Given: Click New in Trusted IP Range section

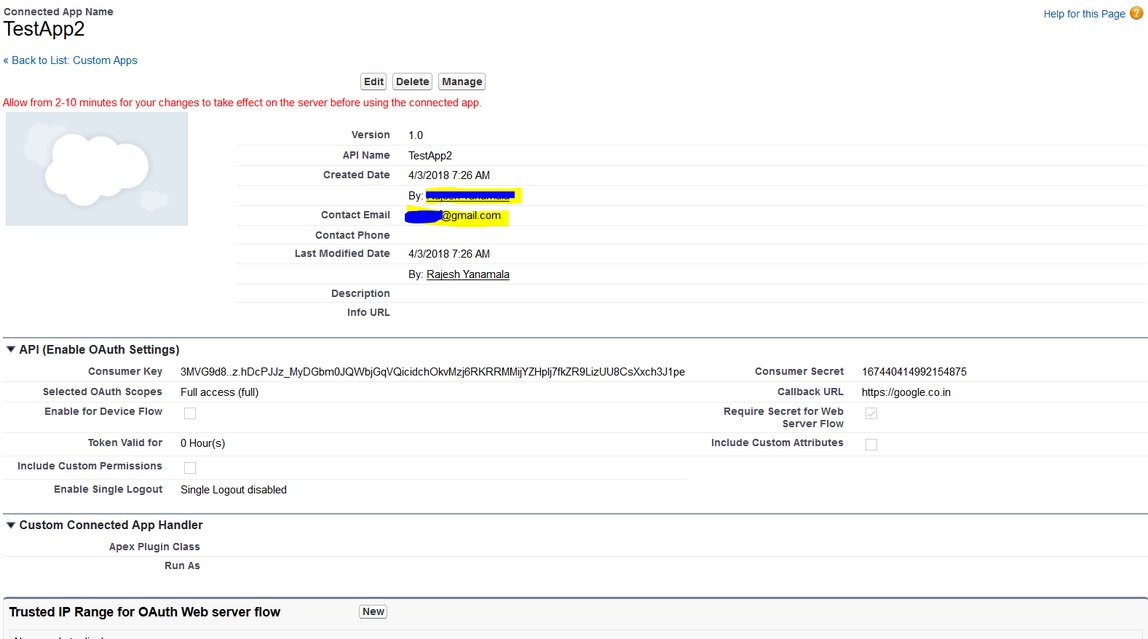Looking at the screenshot, I should click(x=373, y=611).
